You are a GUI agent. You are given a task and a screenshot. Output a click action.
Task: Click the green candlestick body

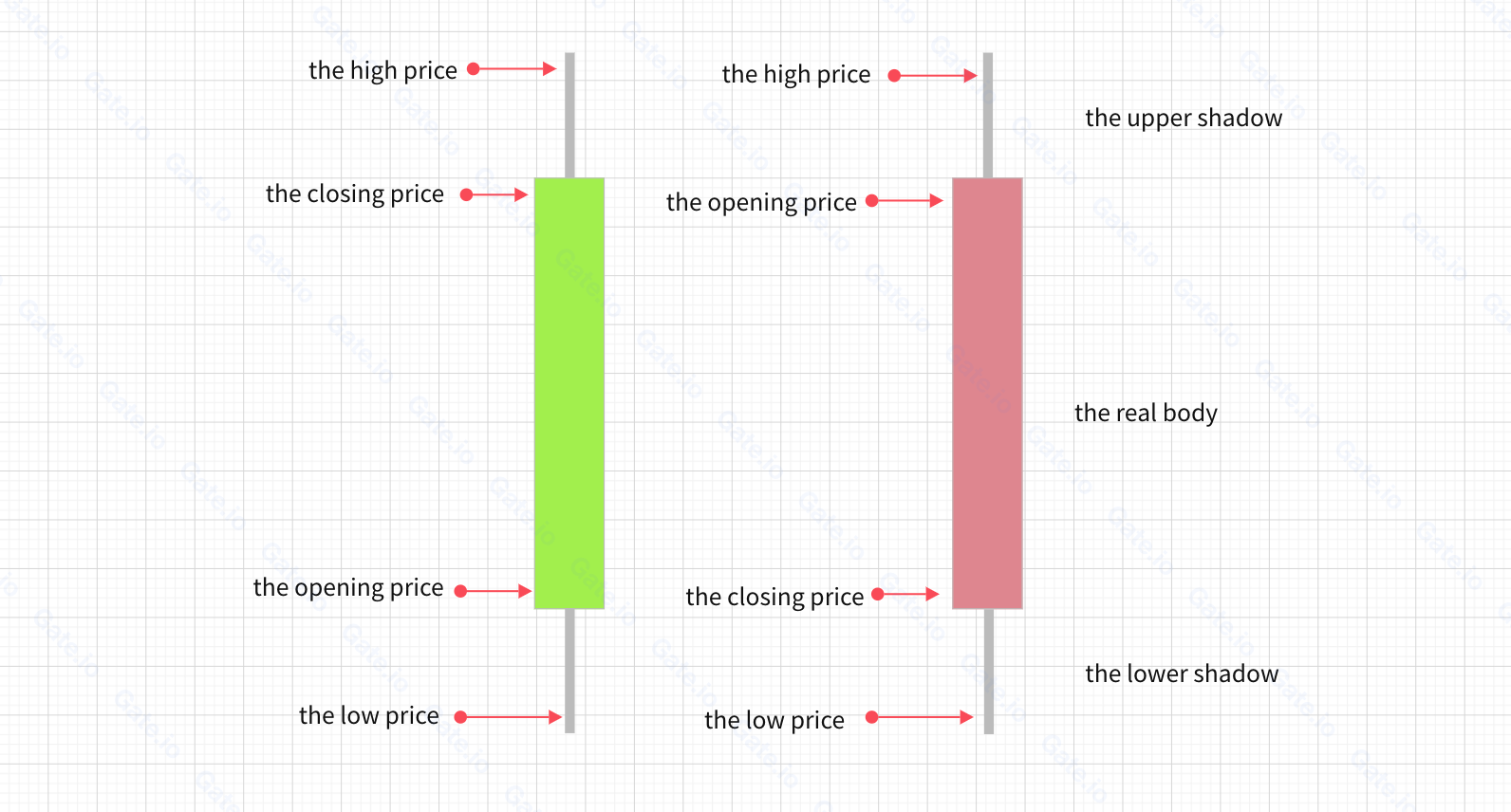pyautogui.click(x=569, y=393)
